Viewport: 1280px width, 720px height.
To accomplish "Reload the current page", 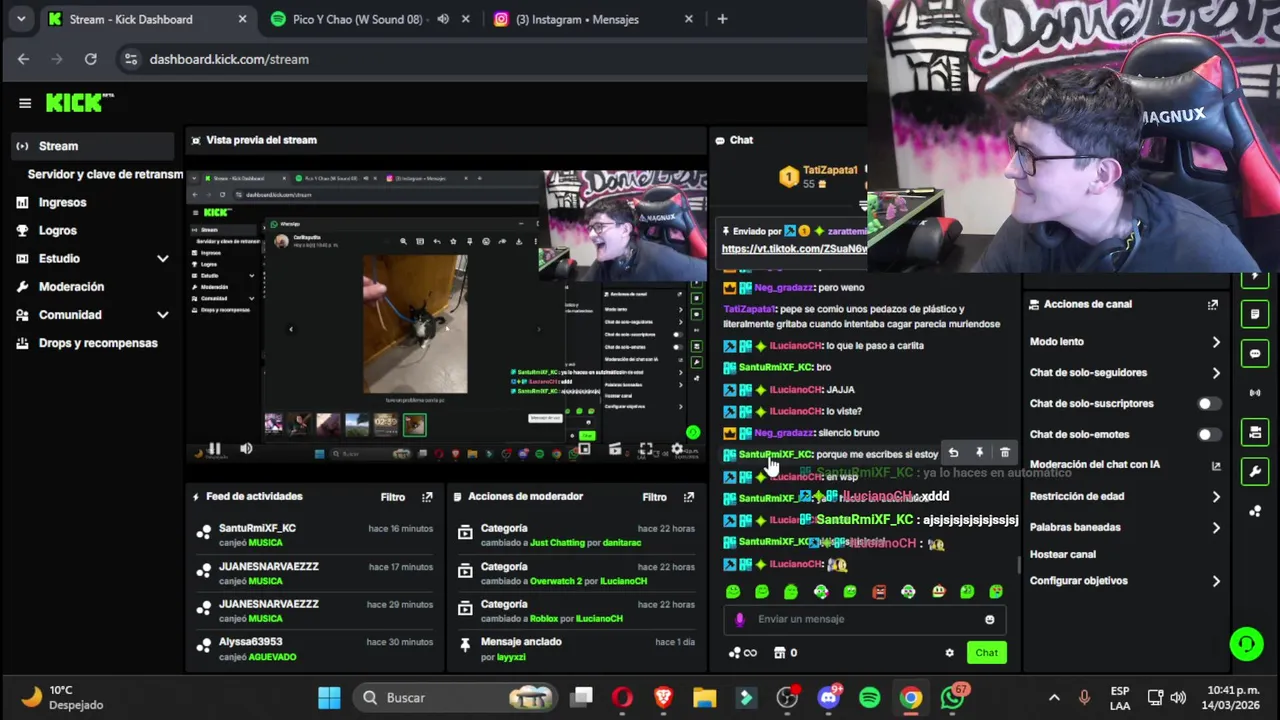I will [x=90, y=59].
